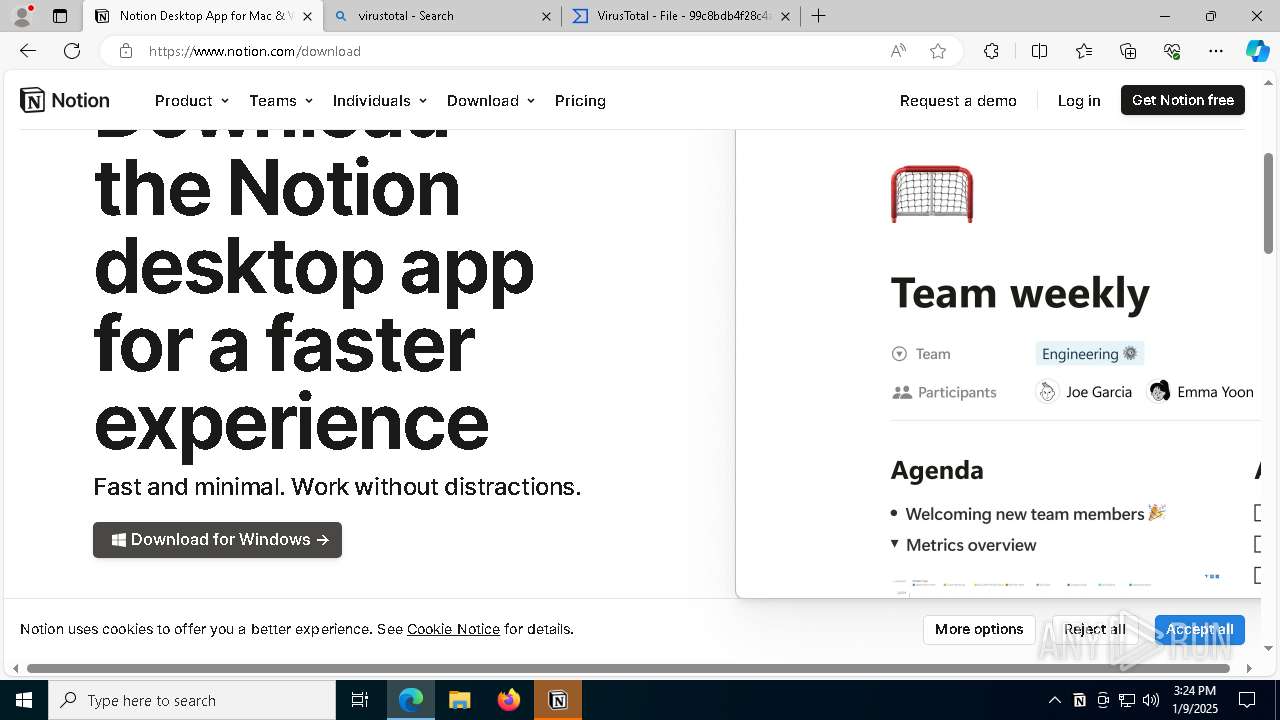Open volume control in system tray
This screenshot has height=720, width=1280.
(x=1151, y=700)
